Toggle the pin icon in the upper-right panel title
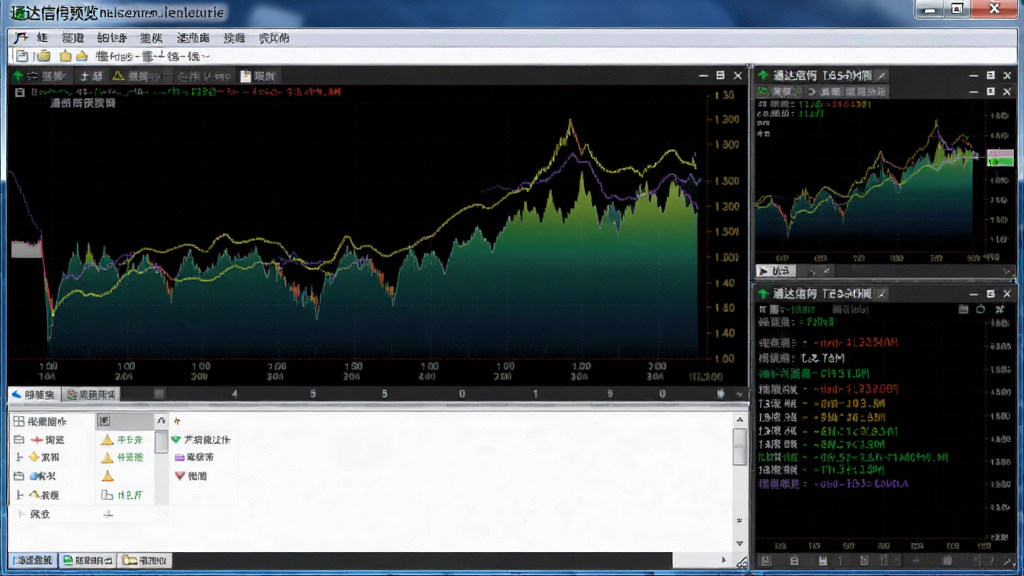The width and height of the screenshot is (1024, 576). point(882,76)
